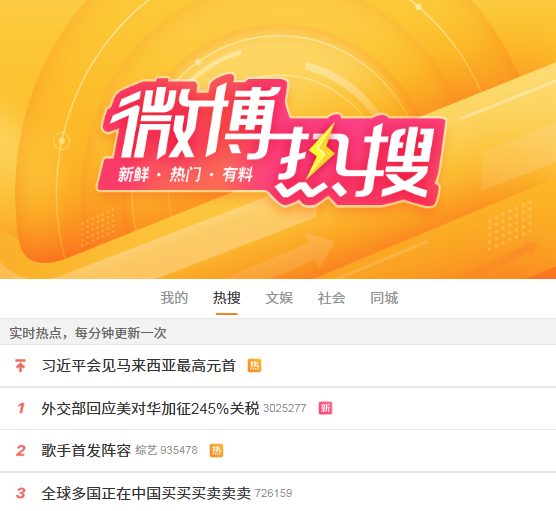
Task: Click the pinned-to-top arrow icon
Action: pyautogui.click(x=20, y=366)
